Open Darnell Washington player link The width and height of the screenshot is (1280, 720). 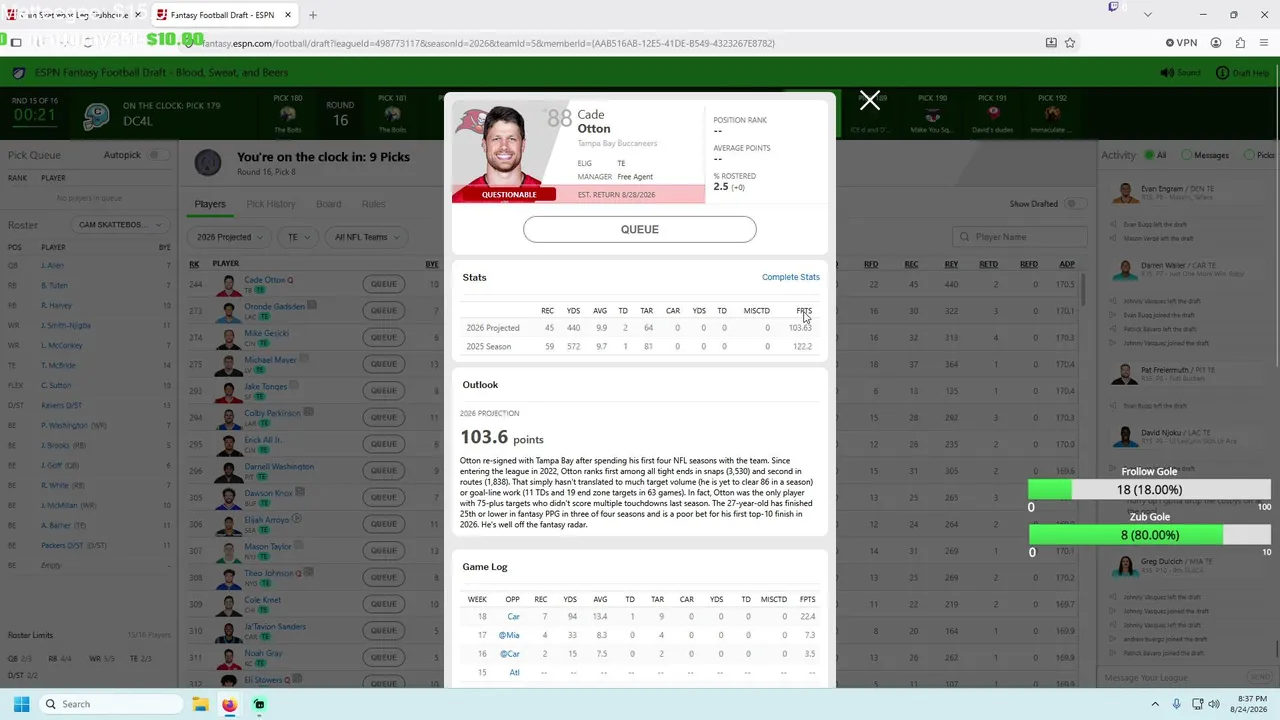pyautogui.click(x=279, y=466)
